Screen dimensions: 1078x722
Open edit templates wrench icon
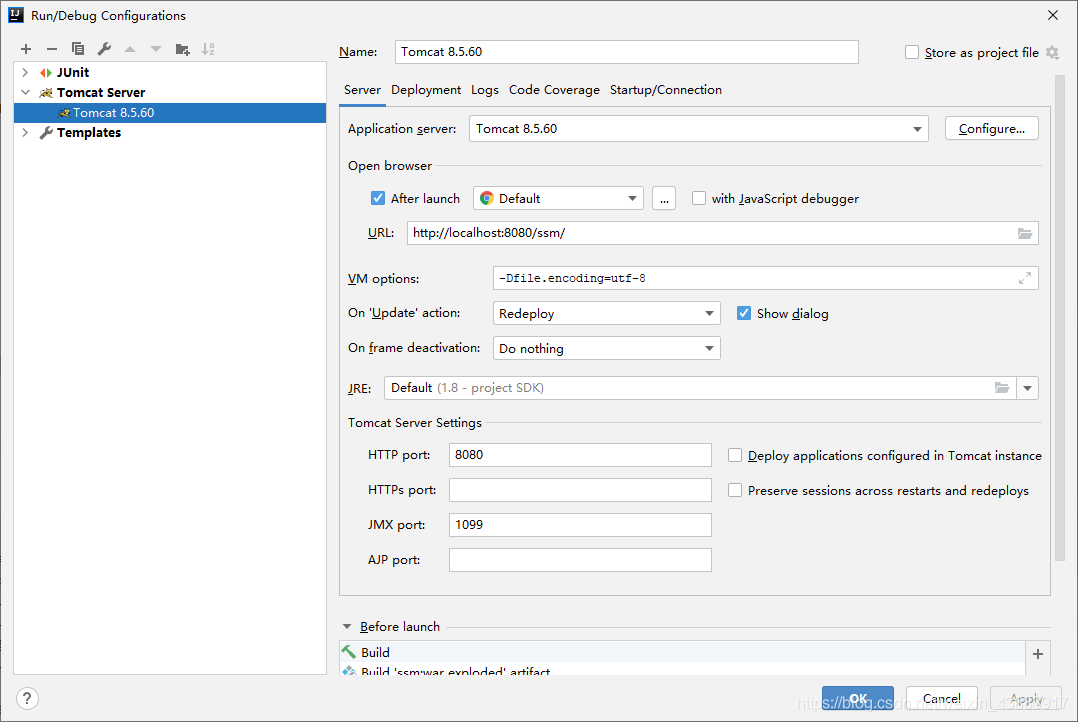pos(104,49)
